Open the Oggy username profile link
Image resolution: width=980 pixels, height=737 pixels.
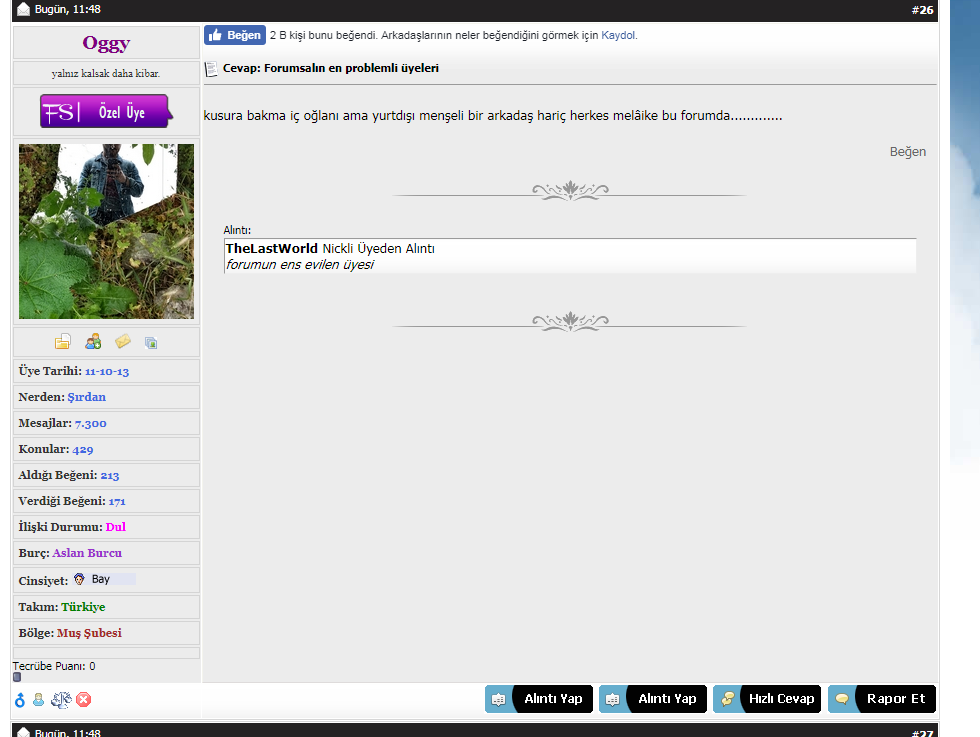(106, 43)
